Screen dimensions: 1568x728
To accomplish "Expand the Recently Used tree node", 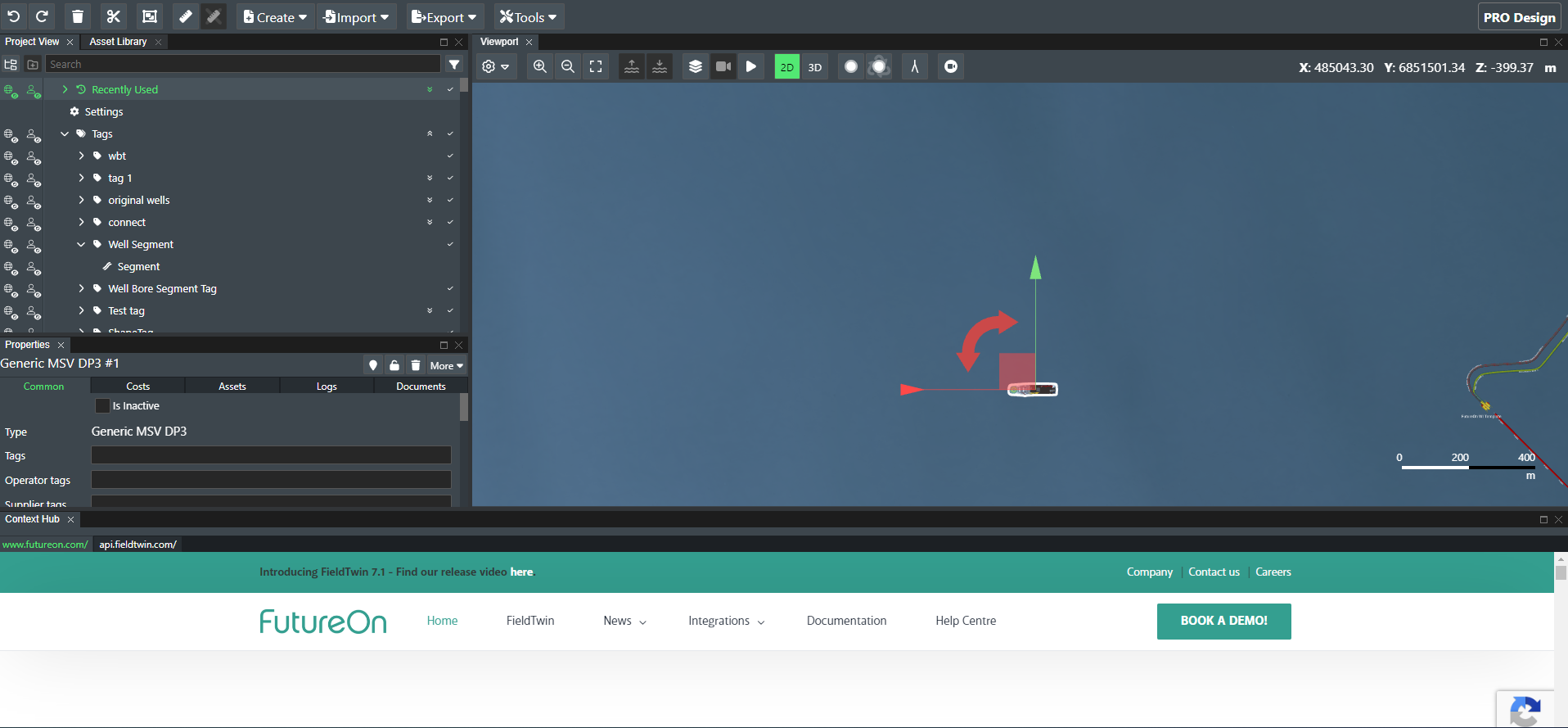I will (65, 89).
